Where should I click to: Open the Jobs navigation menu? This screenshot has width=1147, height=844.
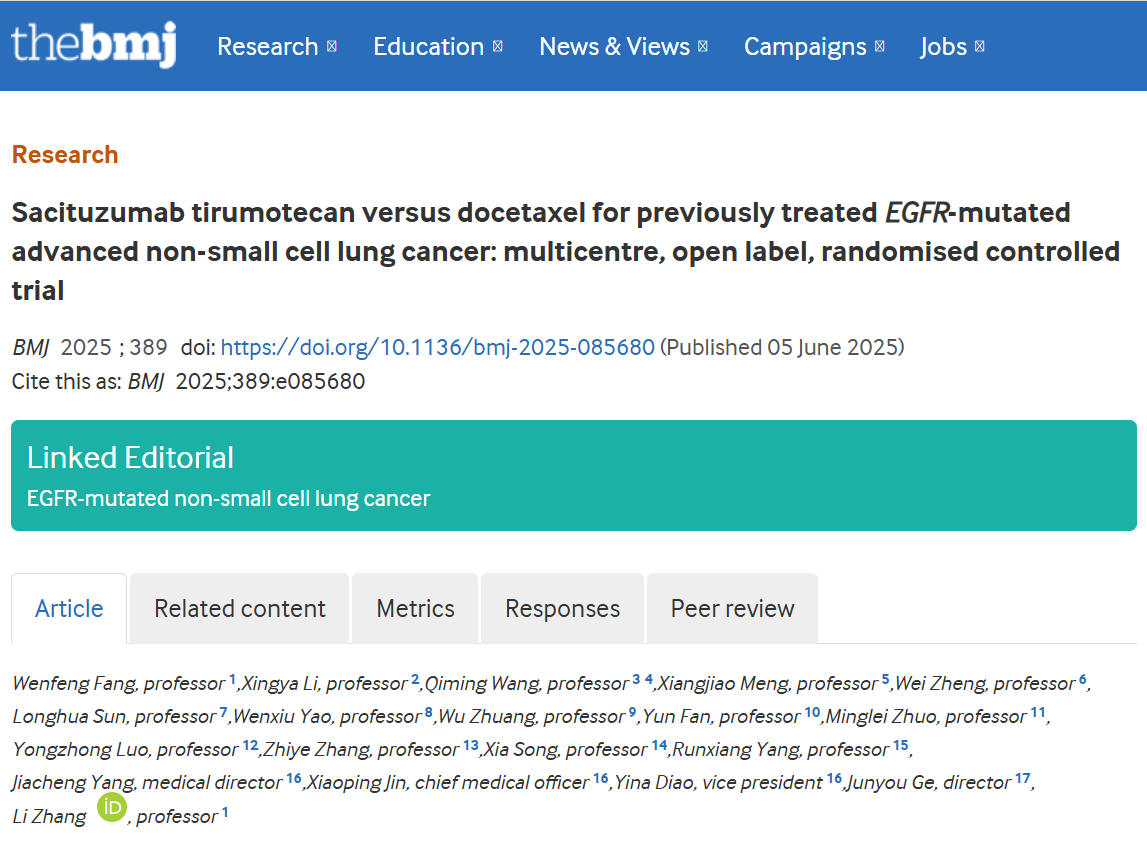pyautogui.click(x=943, y=47)
